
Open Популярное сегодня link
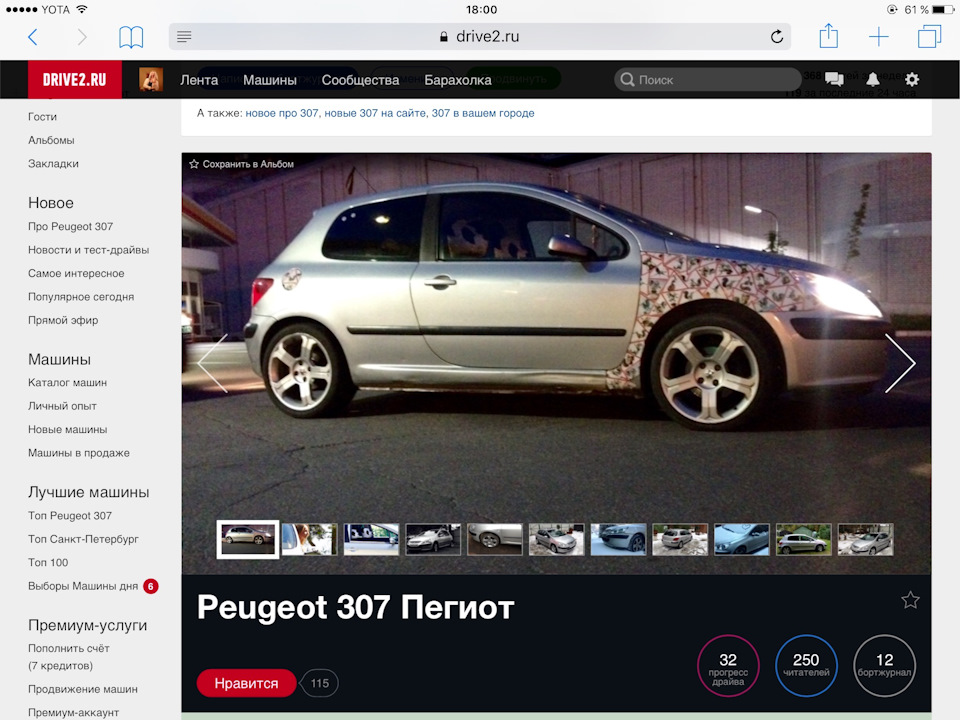(x=81, y=297)
